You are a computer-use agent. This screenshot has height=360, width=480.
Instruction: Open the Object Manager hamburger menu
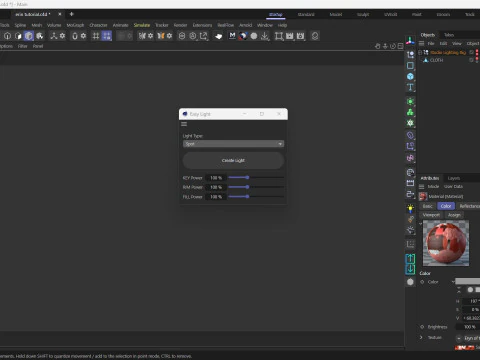pos(421,43)
